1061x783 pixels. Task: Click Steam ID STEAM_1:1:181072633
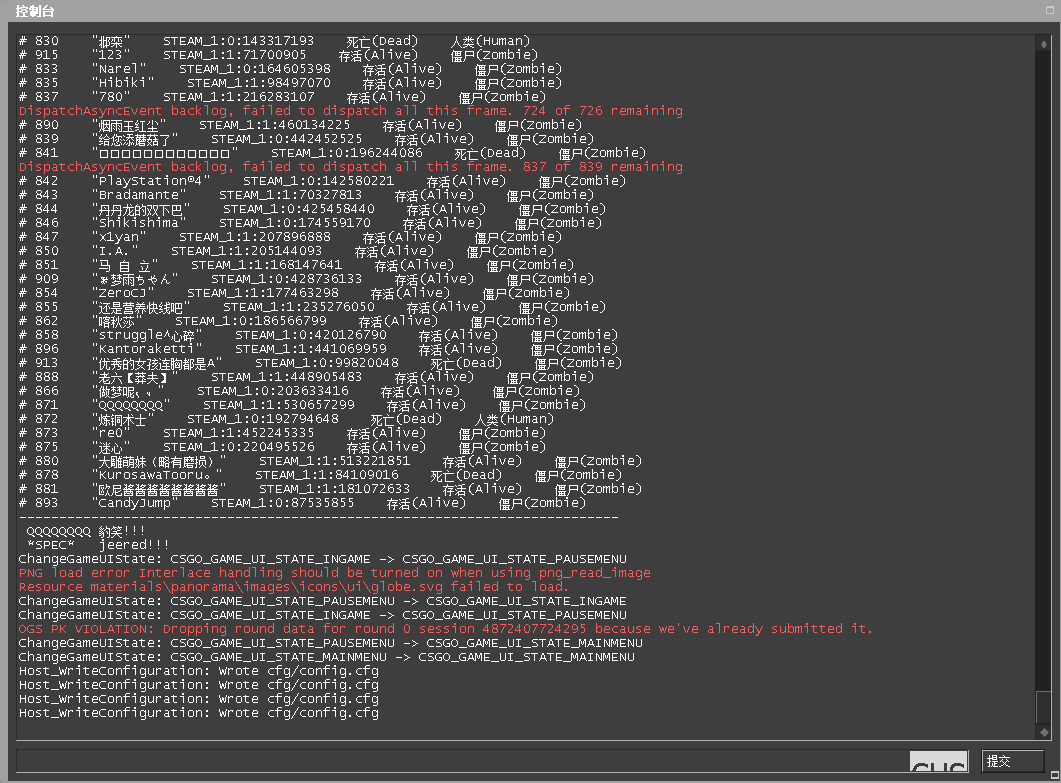[334, 489]
